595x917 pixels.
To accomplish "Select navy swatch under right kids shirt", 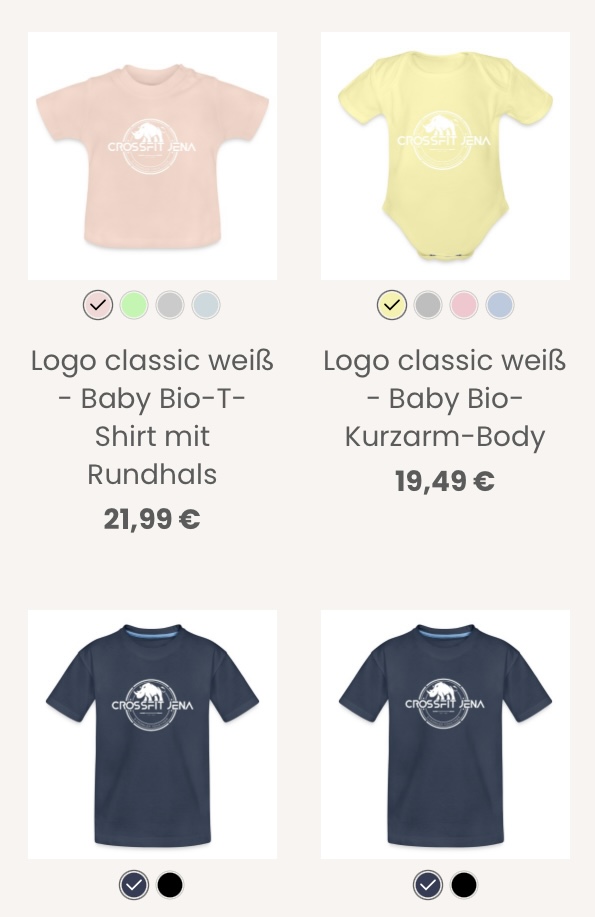I will (x=428, y=885).
